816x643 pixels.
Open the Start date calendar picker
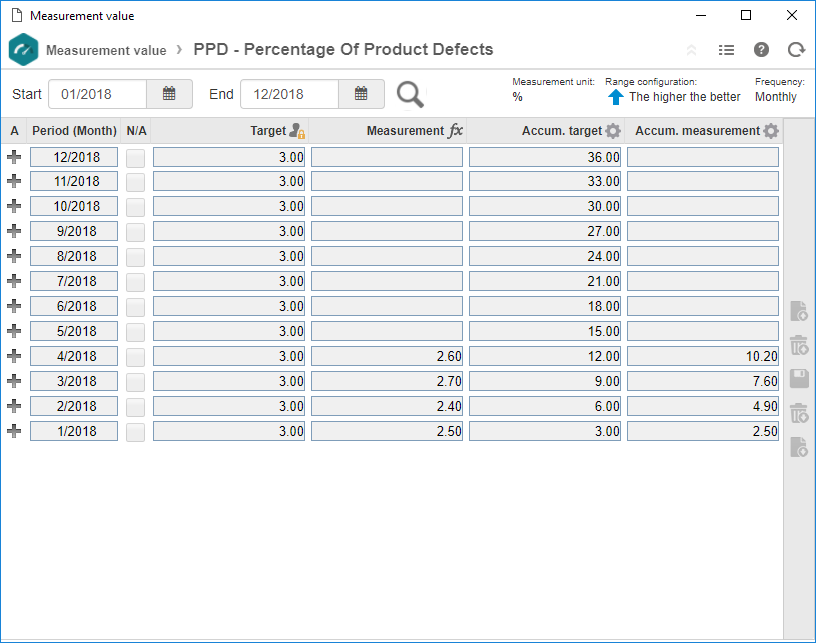[x=169, y=94]
